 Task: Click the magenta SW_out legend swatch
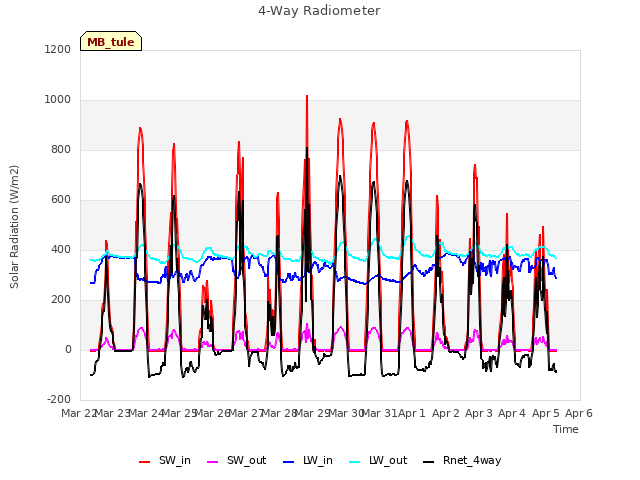[x=213, y=462]
